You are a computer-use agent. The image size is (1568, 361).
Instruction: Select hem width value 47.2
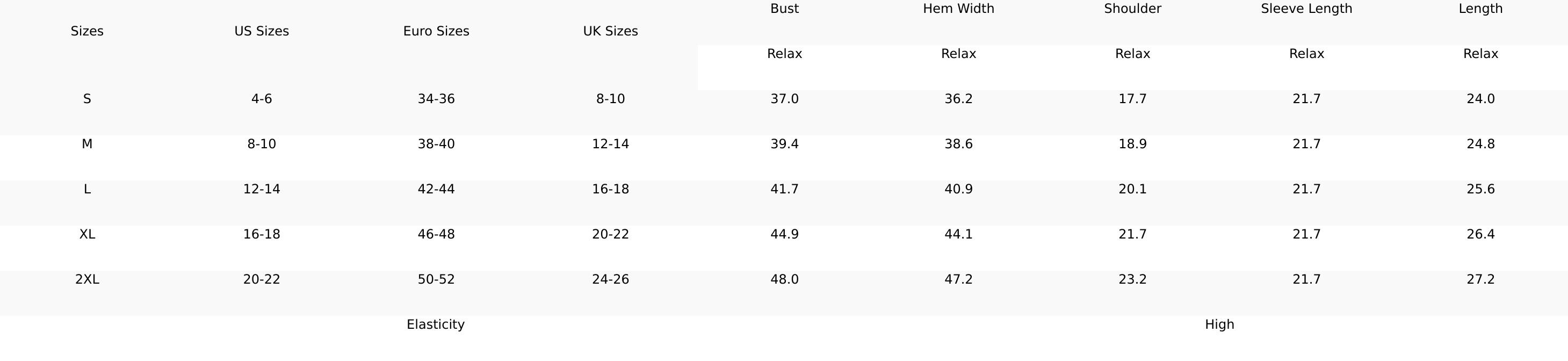pos(958,279)
